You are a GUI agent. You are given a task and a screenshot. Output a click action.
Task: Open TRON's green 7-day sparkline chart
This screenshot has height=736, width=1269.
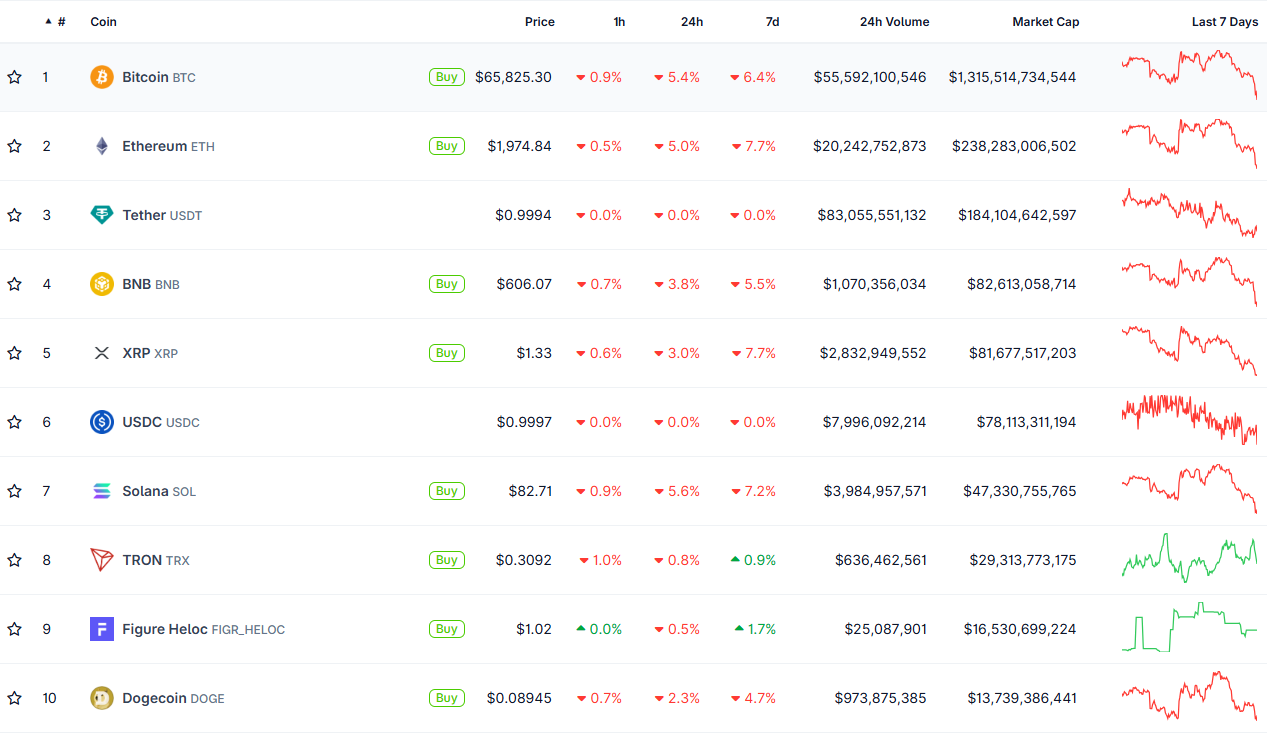1189,560
